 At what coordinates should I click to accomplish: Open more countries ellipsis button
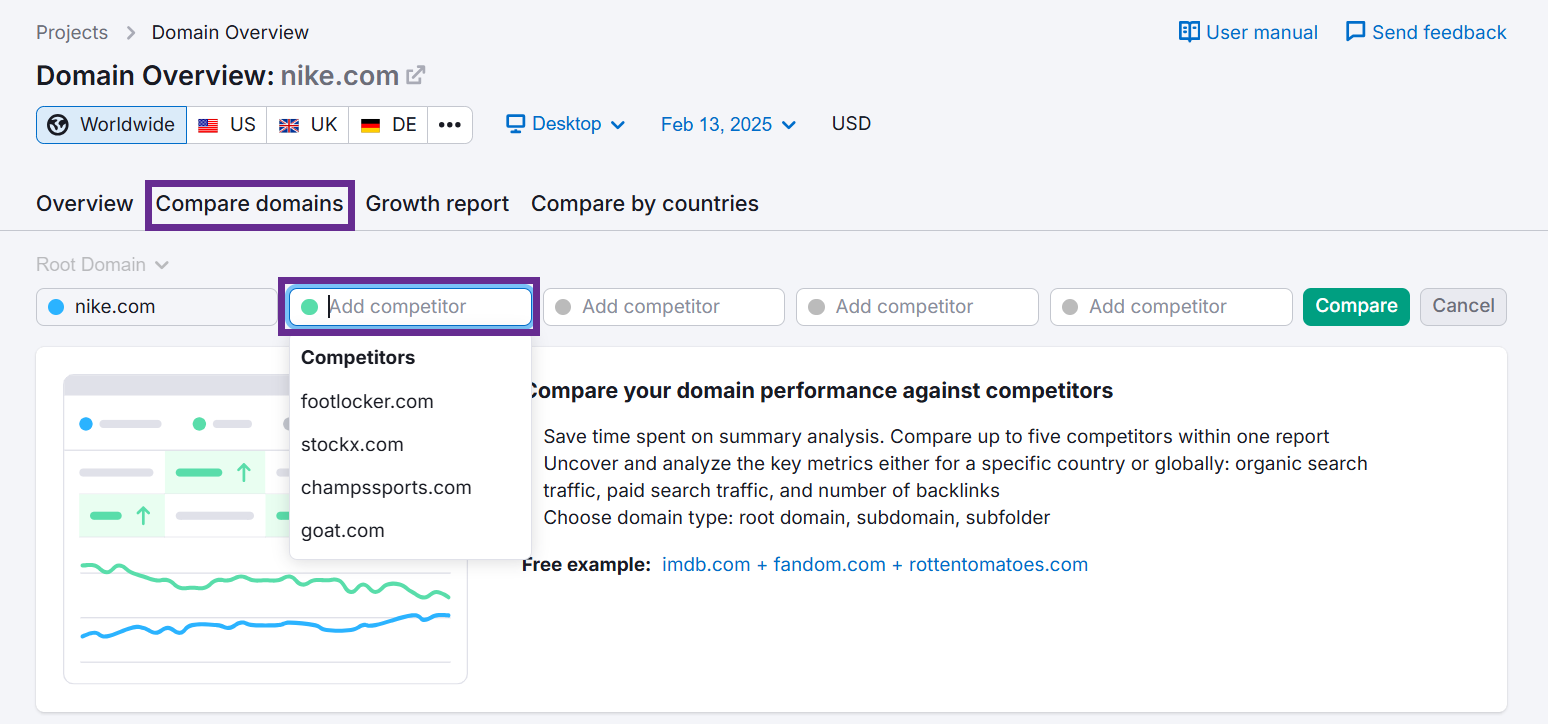click(450, 125)
